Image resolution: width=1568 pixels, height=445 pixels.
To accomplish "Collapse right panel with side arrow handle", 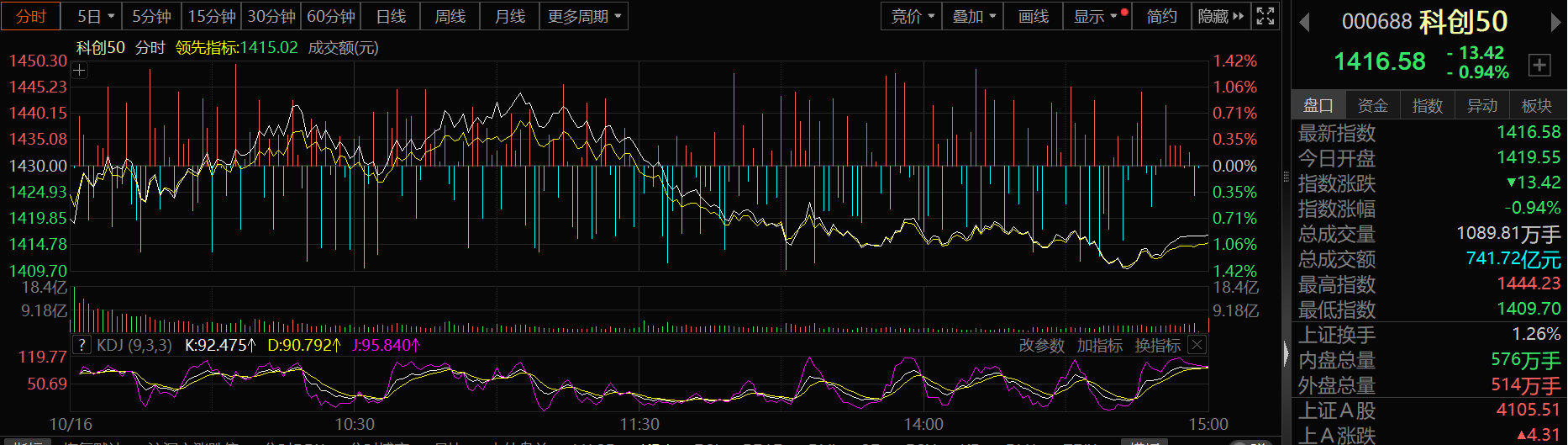I will coord(1286,353).
